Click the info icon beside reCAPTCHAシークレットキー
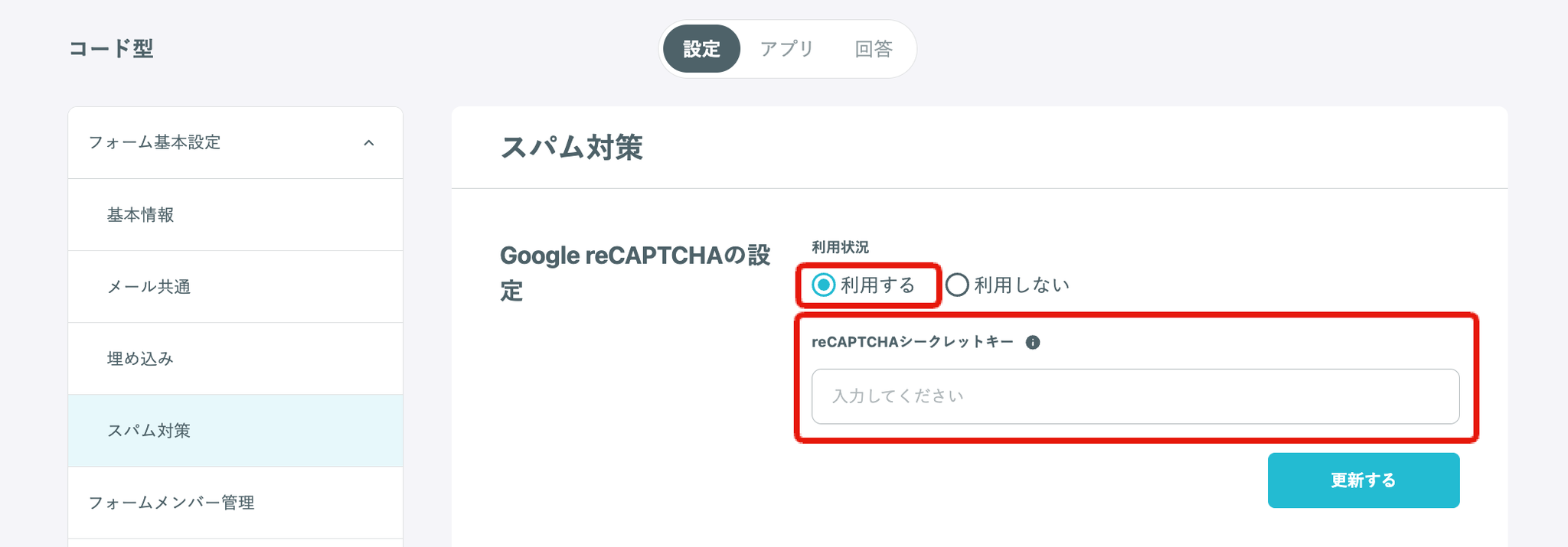Viewport: 1568px width, 547px height. click(x=1033, y=343)
